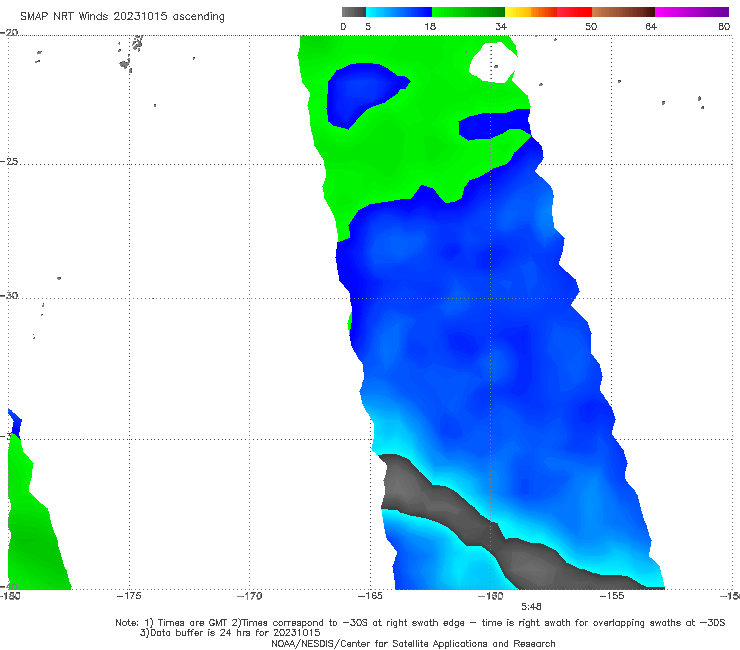Click the NOAA/NESDIS credit line

pos(413,643)
